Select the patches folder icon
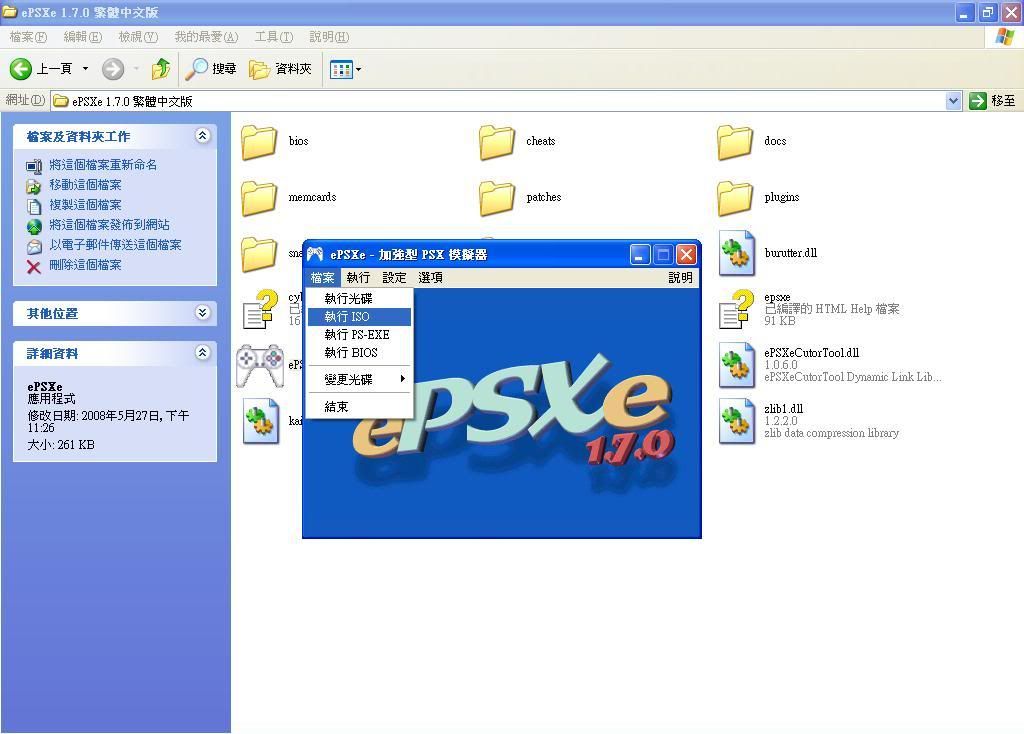The height and width of the screenshot is (734, 1024). pos(497,198)
